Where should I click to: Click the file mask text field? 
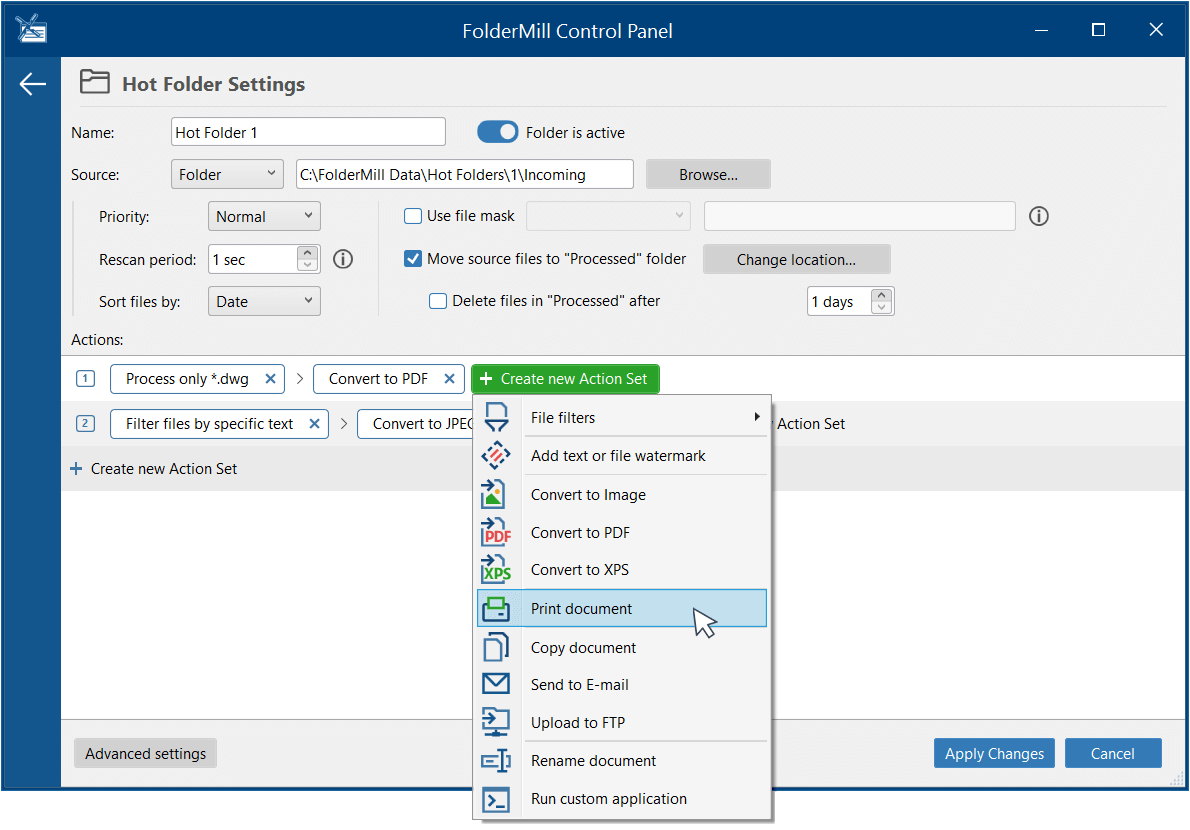859,216
